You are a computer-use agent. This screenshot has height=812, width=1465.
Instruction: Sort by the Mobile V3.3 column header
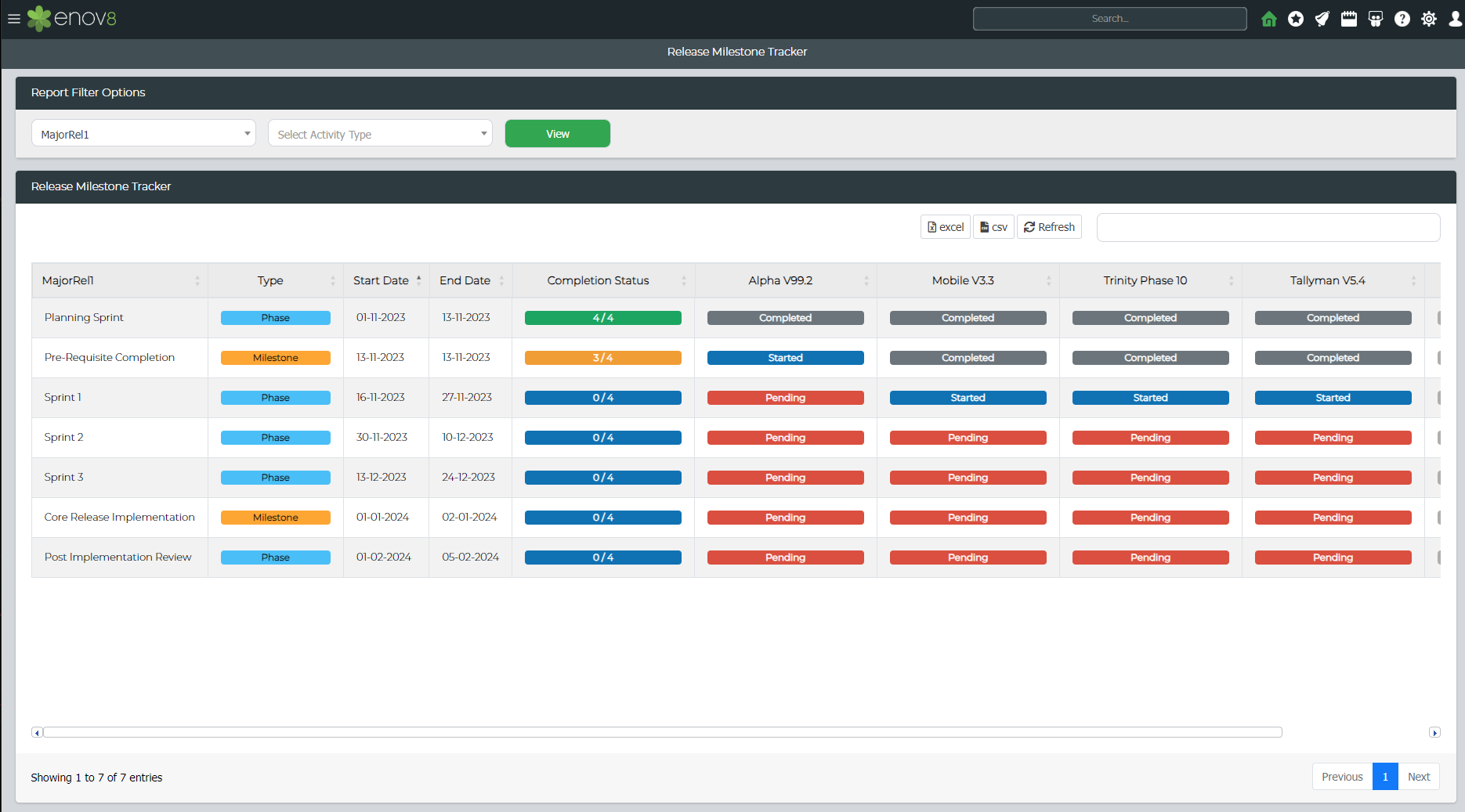pos(968,280)
